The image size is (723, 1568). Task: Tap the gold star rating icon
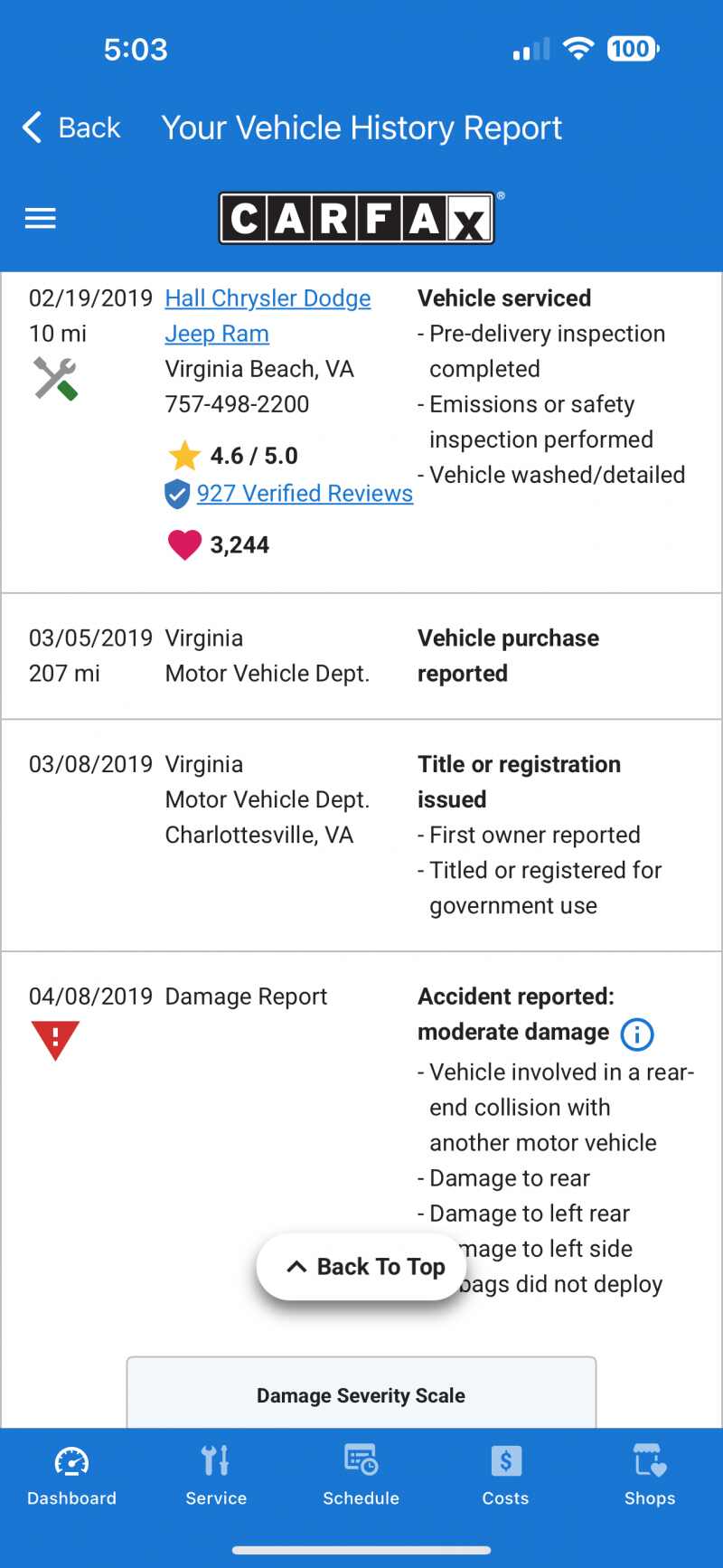[184, 456]
